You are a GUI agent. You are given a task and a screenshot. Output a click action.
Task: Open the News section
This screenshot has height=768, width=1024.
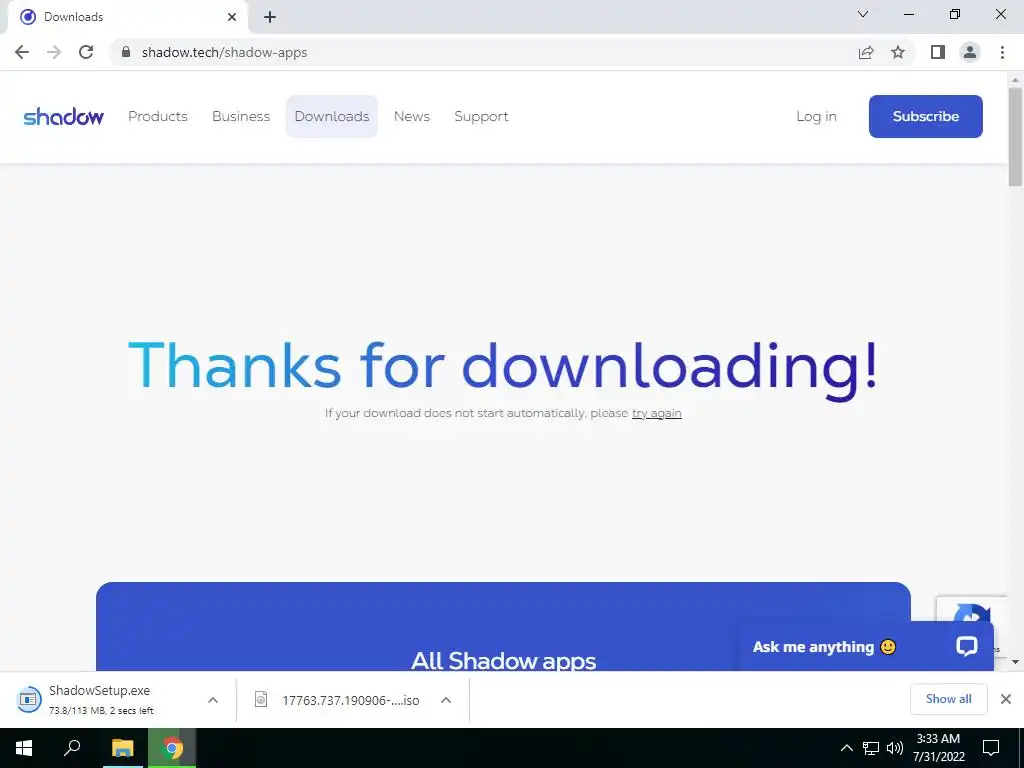coord(412,116)
